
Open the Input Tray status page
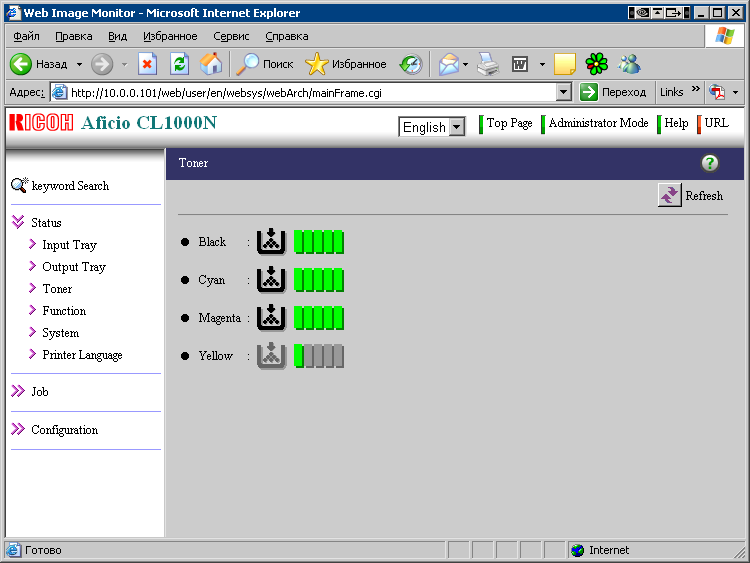tap(69, 245)
